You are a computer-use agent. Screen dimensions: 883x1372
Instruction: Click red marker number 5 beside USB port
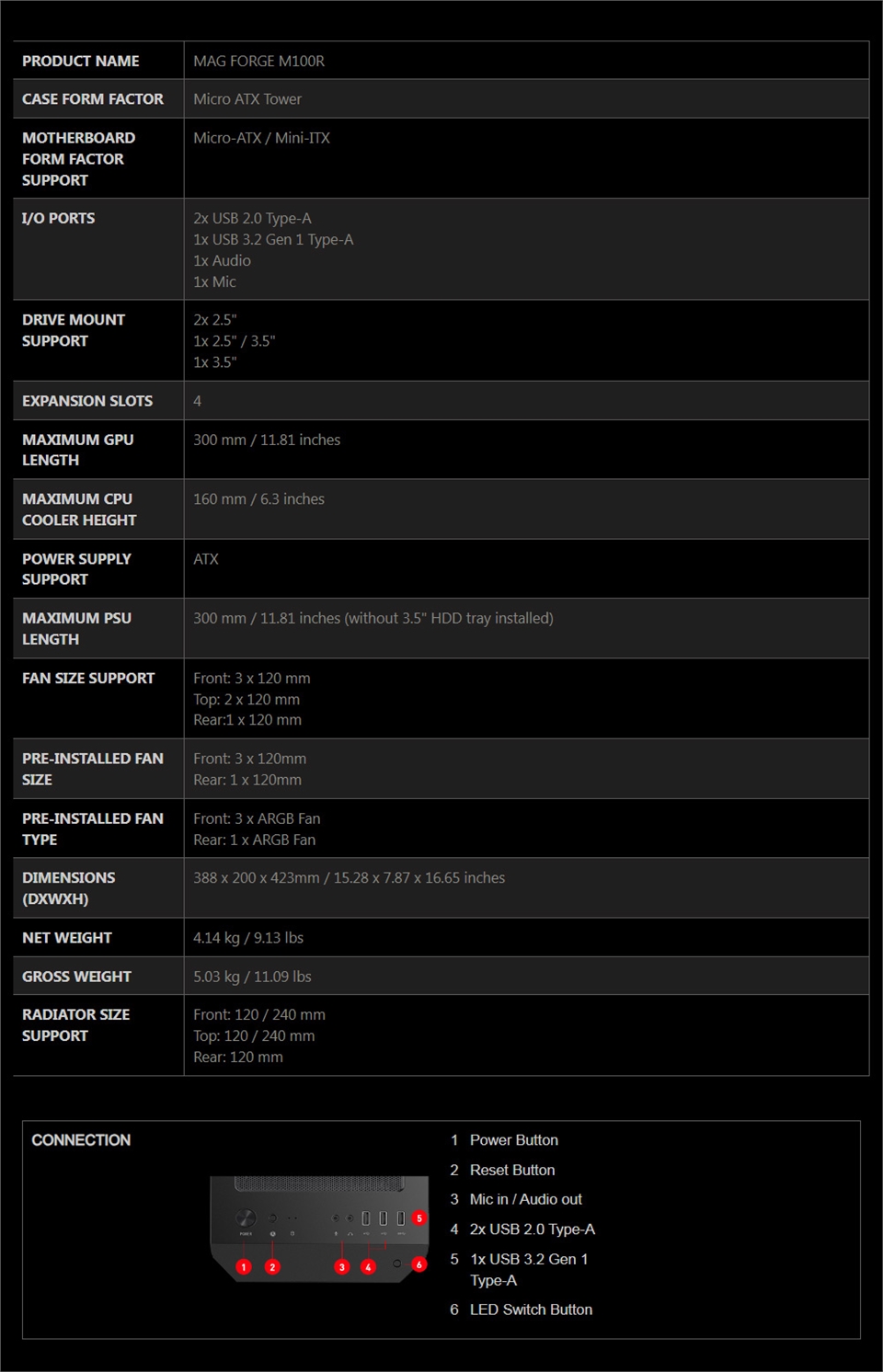[x=419, y=1218]
